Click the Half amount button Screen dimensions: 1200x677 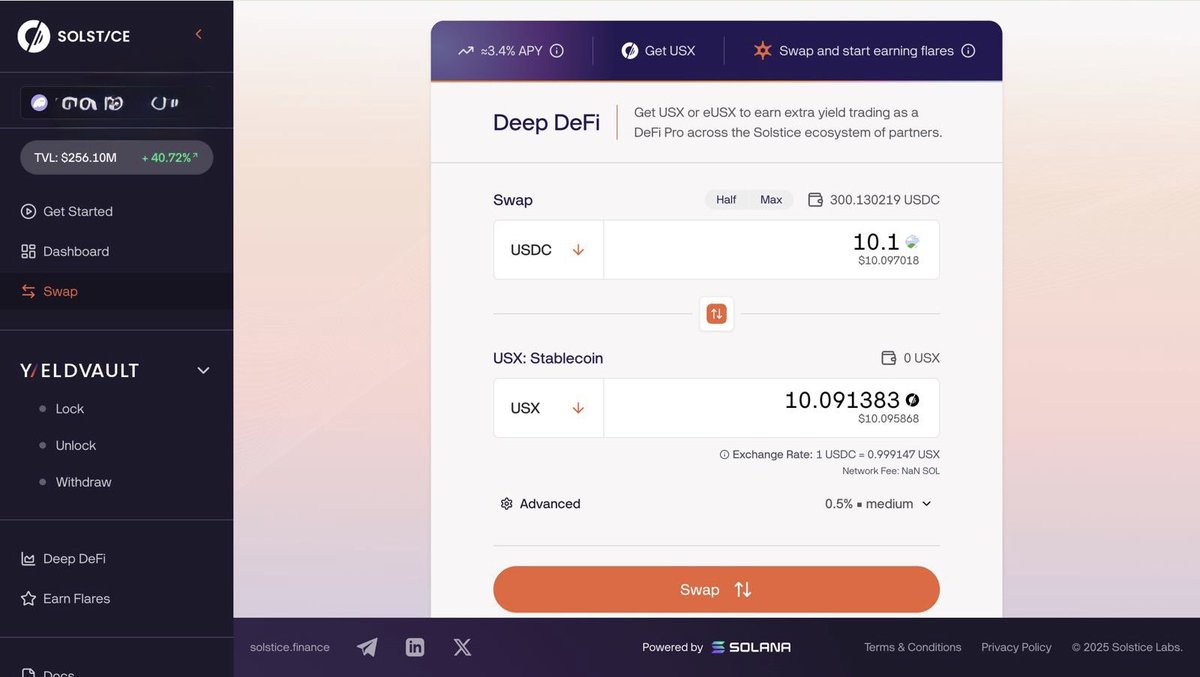pos(726,200)
